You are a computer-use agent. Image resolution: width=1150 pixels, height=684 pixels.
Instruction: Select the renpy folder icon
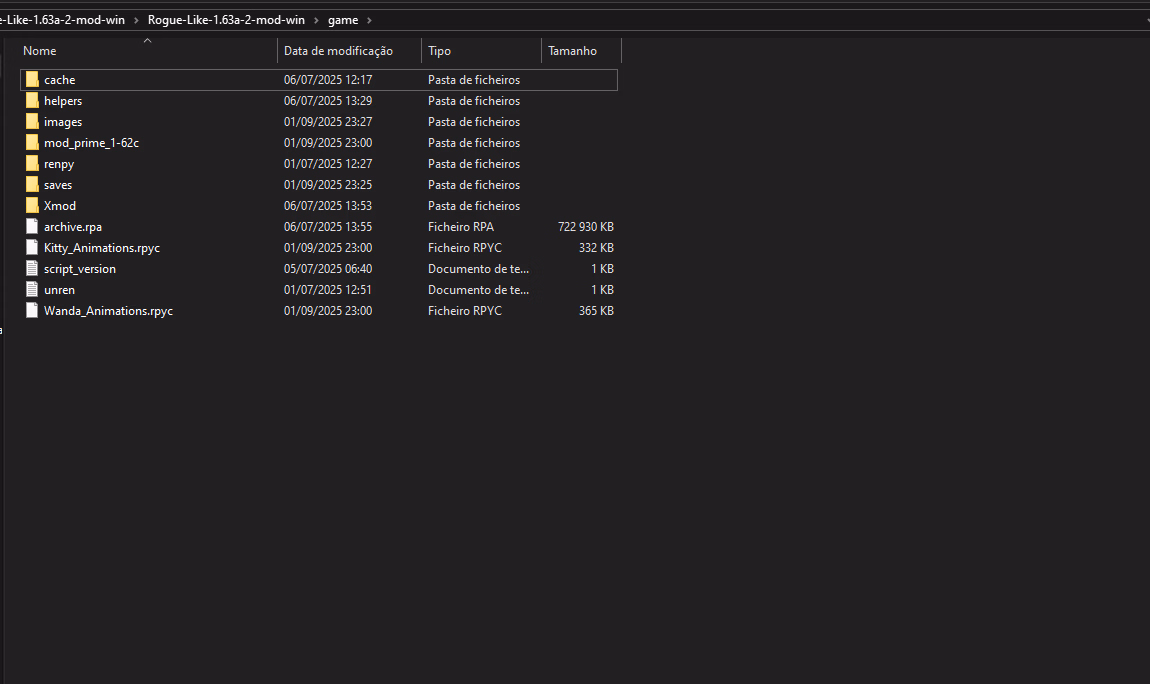click(x=32, y=164)
